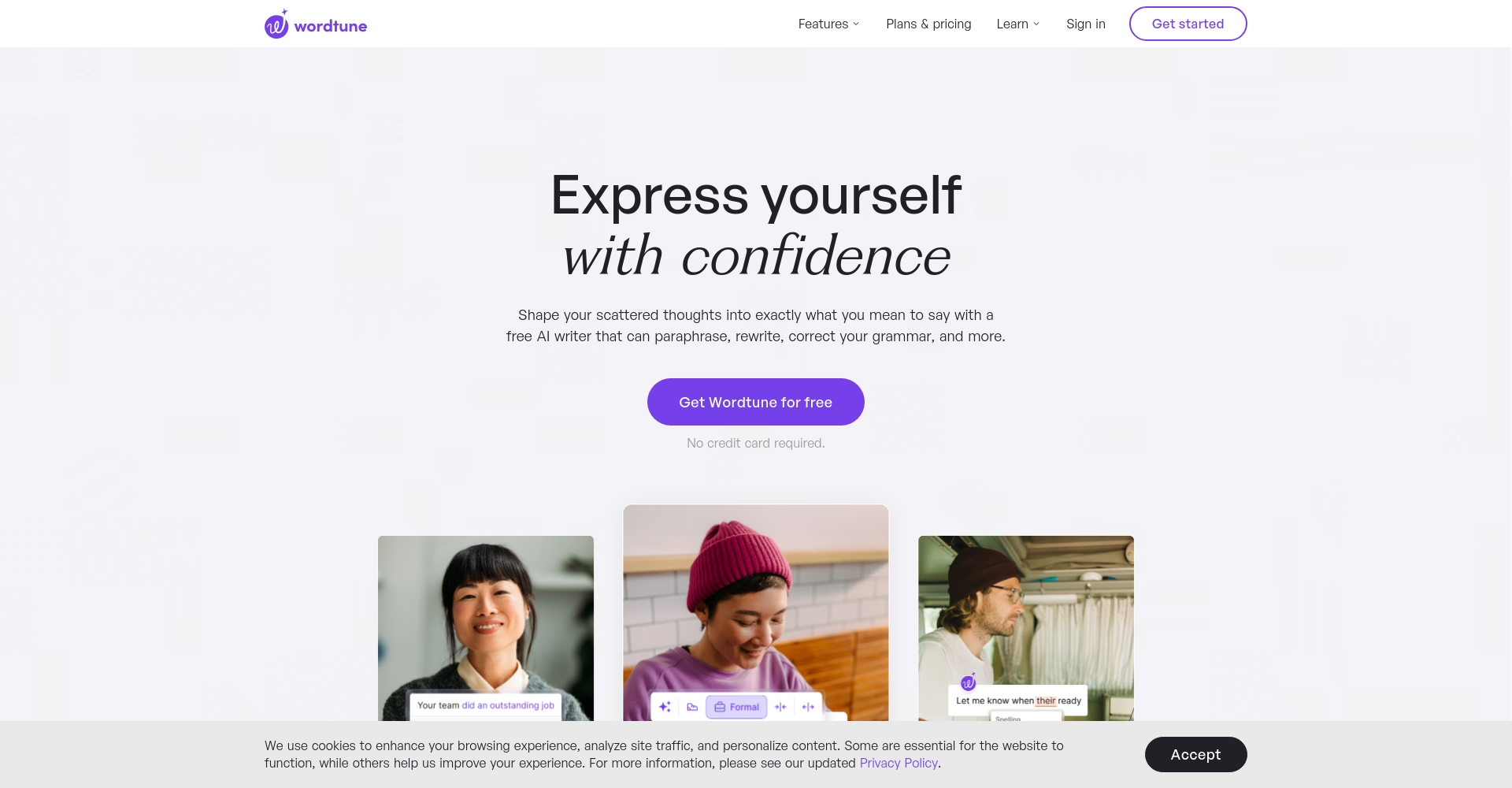This screenshot has width=1512, height=788.
Task: Click Get Wordtune for free button
Action: [x=755, y=402]
